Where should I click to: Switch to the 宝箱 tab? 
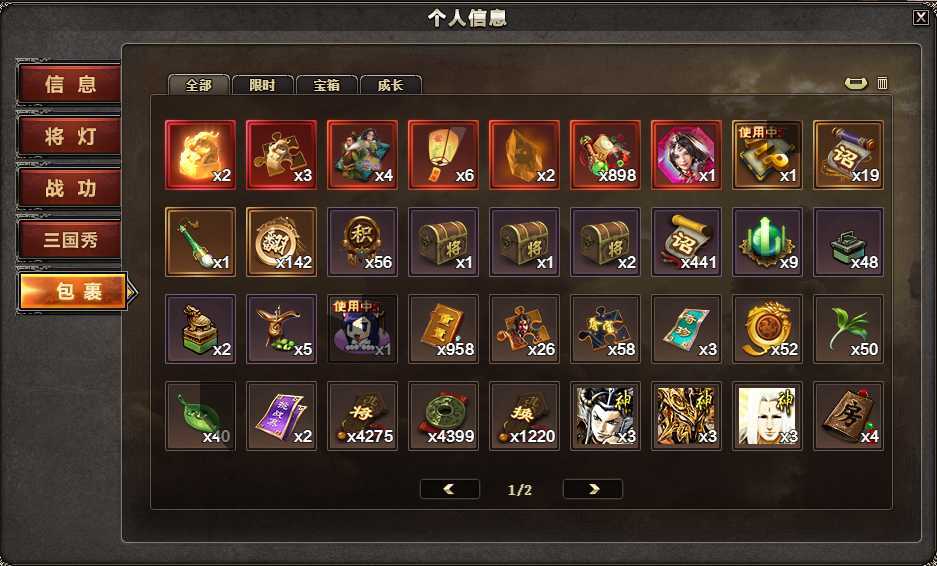326,85
